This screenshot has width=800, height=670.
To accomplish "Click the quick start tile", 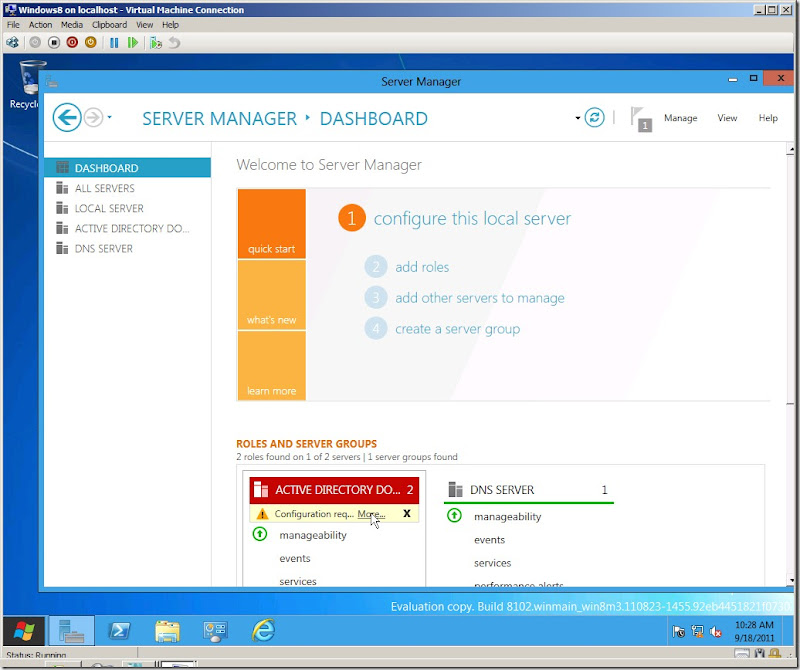I will tap(271, 224).
